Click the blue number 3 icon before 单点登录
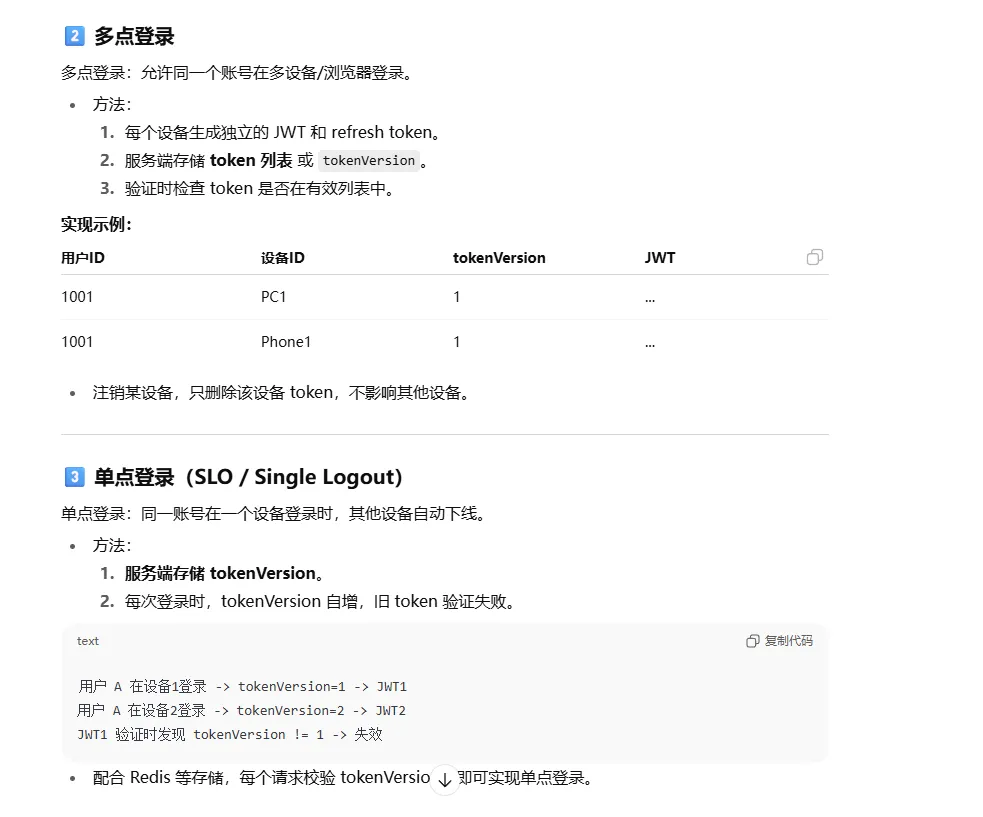Screen dimensions: 983x817 (74, 477)
